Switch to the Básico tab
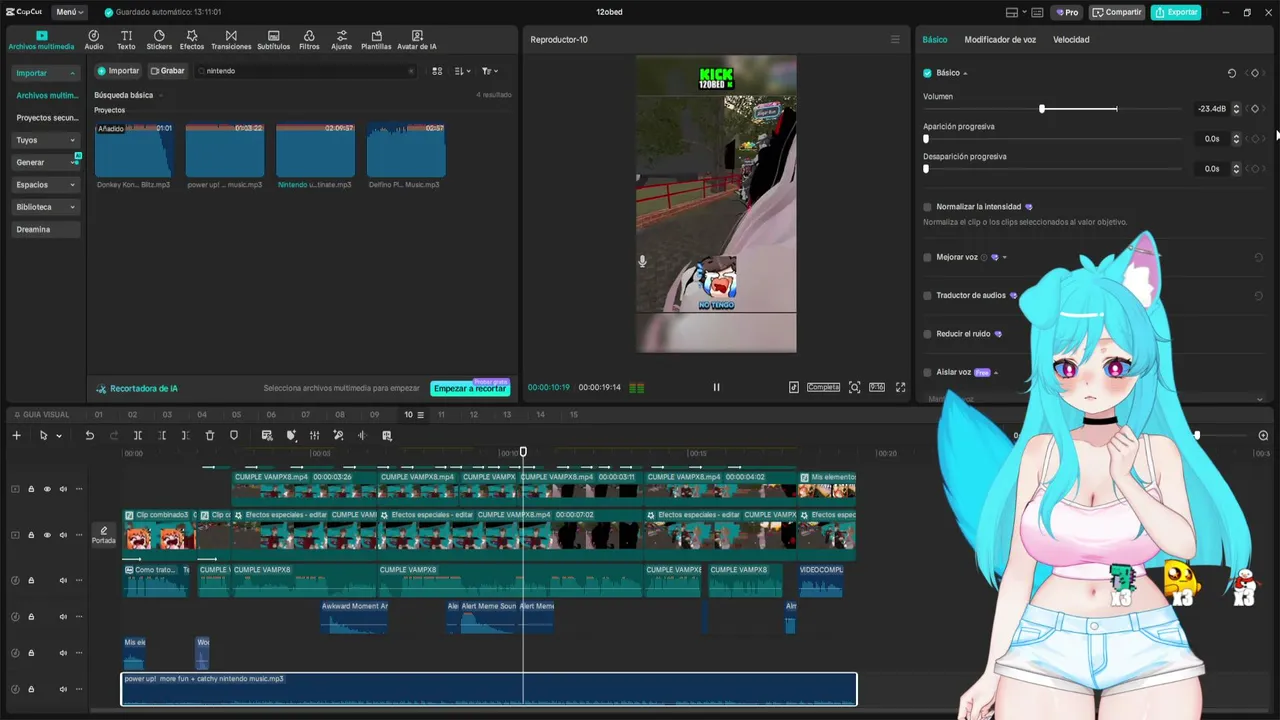 click(x=935, y=40)
